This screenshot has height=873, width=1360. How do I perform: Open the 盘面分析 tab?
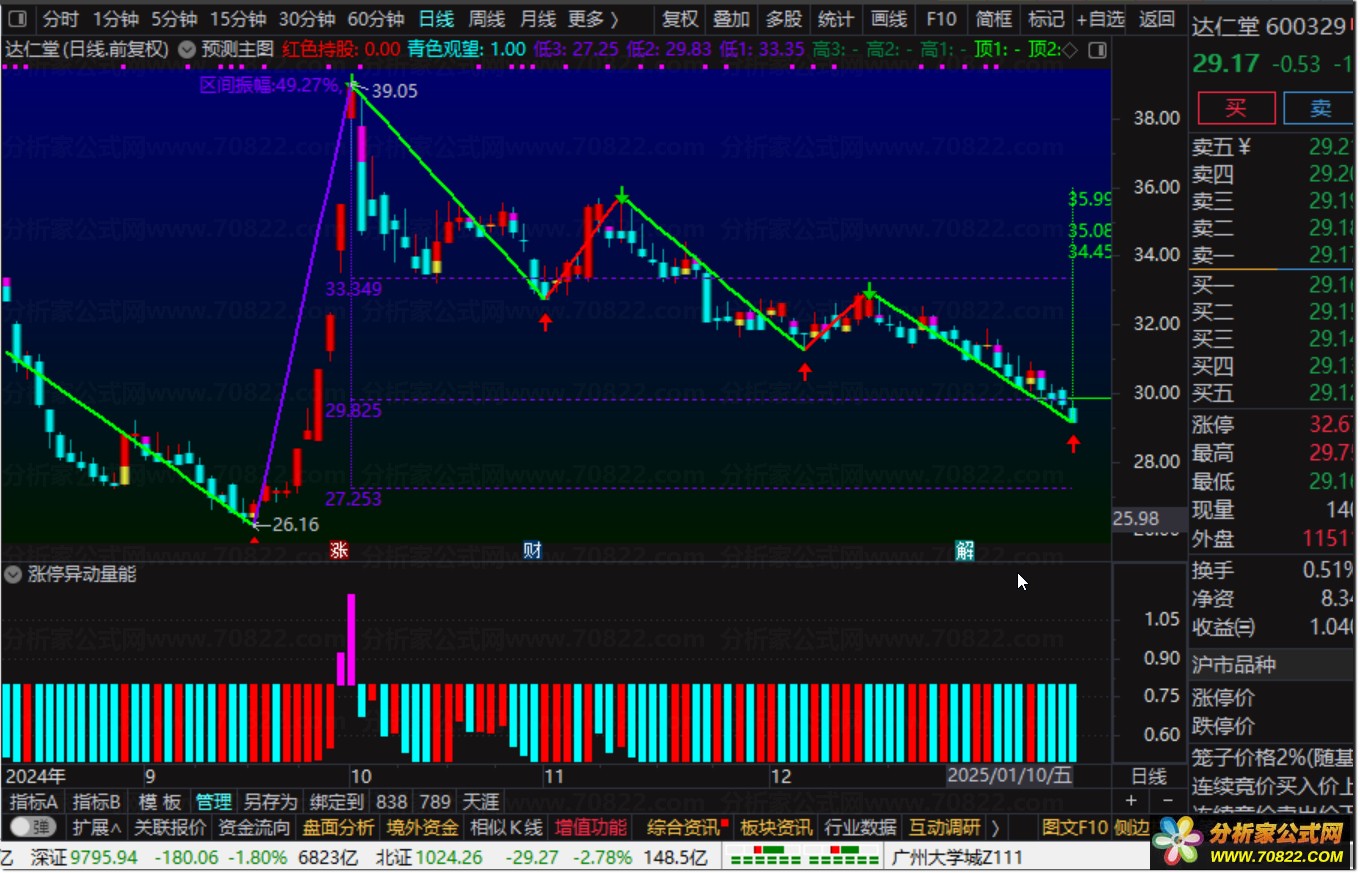pyautogui.click(x=338, y=827)
